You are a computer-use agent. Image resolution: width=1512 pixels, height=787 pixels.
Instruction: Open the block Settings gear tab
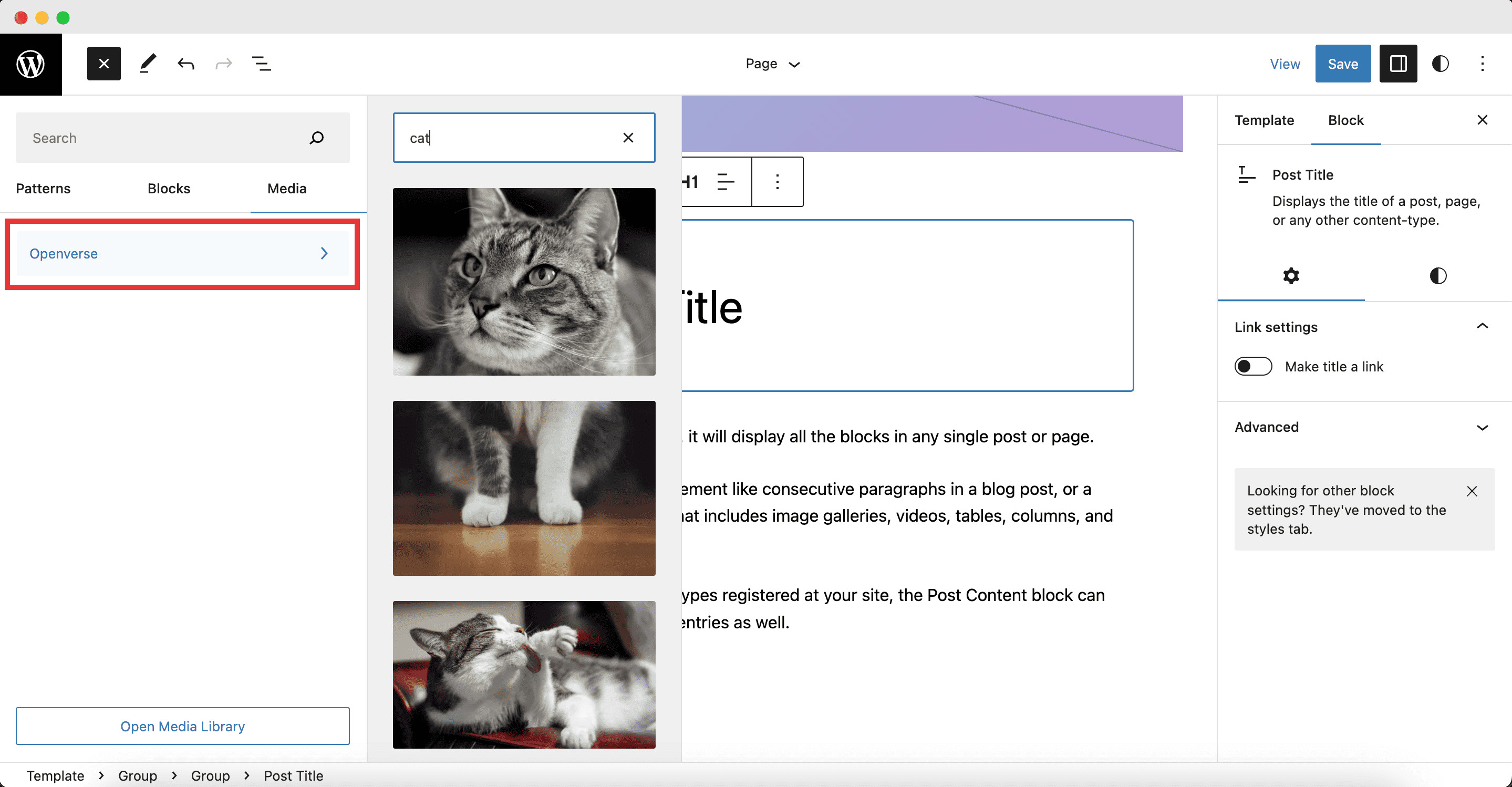[x=1291, y=276]
